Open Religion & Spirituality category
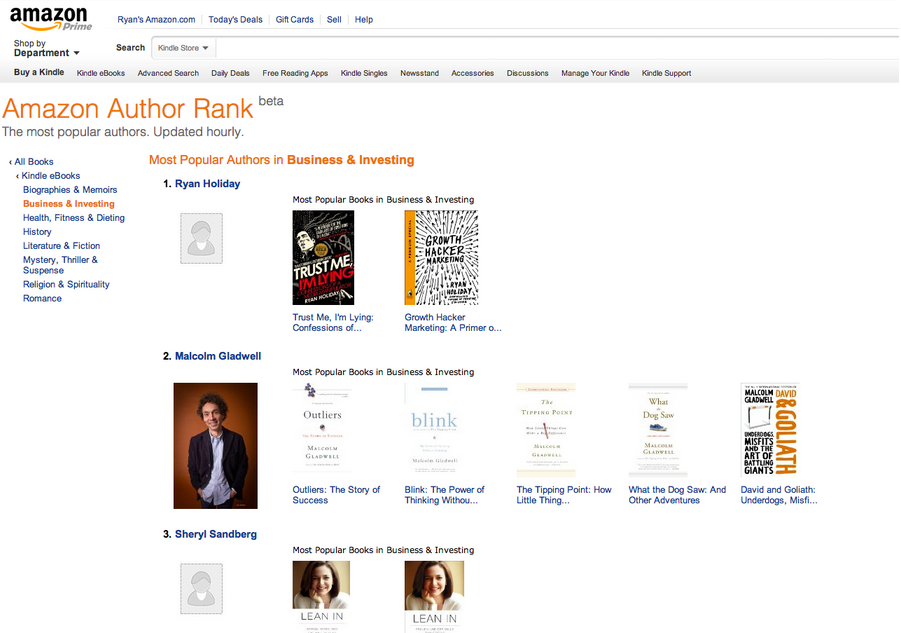 66,284
